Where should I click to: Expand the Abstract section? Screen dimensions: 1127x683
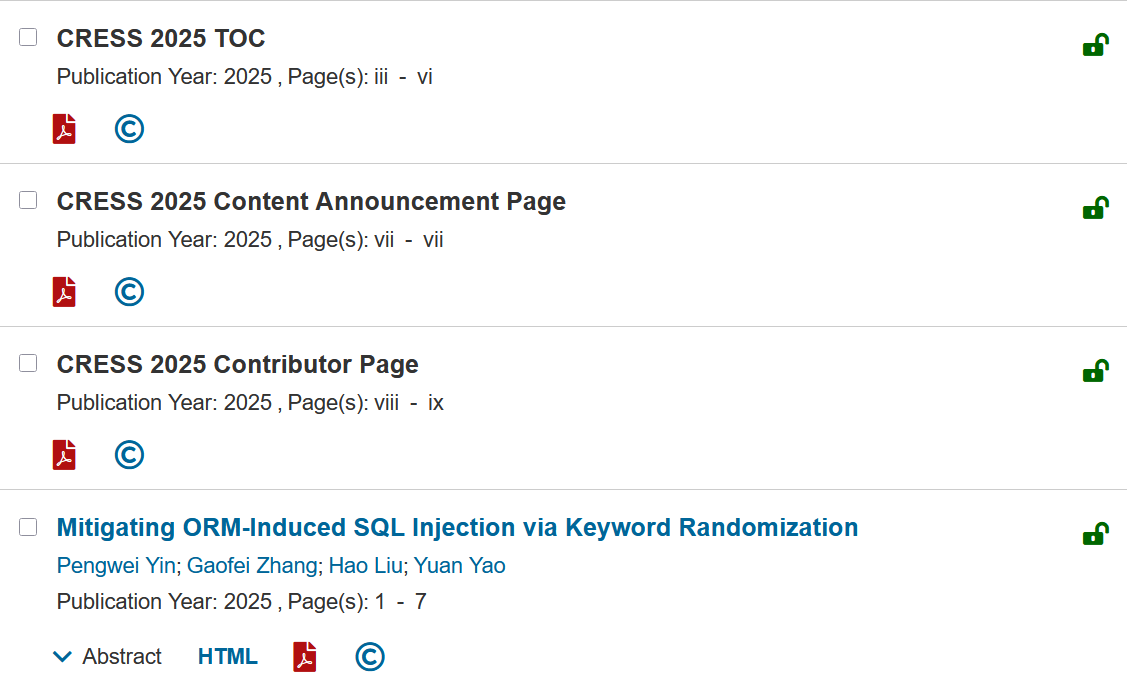(108, 657)
